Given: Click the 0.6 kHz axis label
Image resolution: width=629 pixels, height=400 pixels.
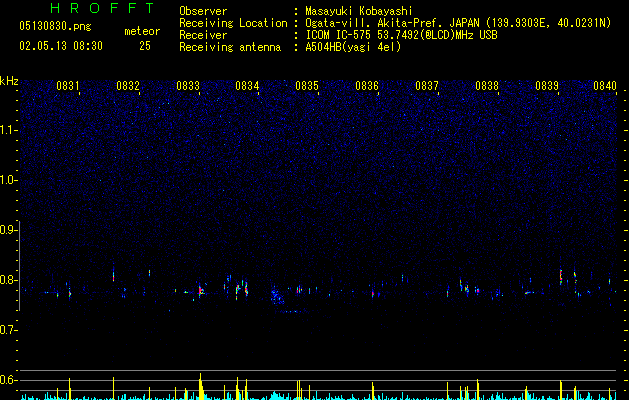Looking at the screenshot, I should 8,380.
